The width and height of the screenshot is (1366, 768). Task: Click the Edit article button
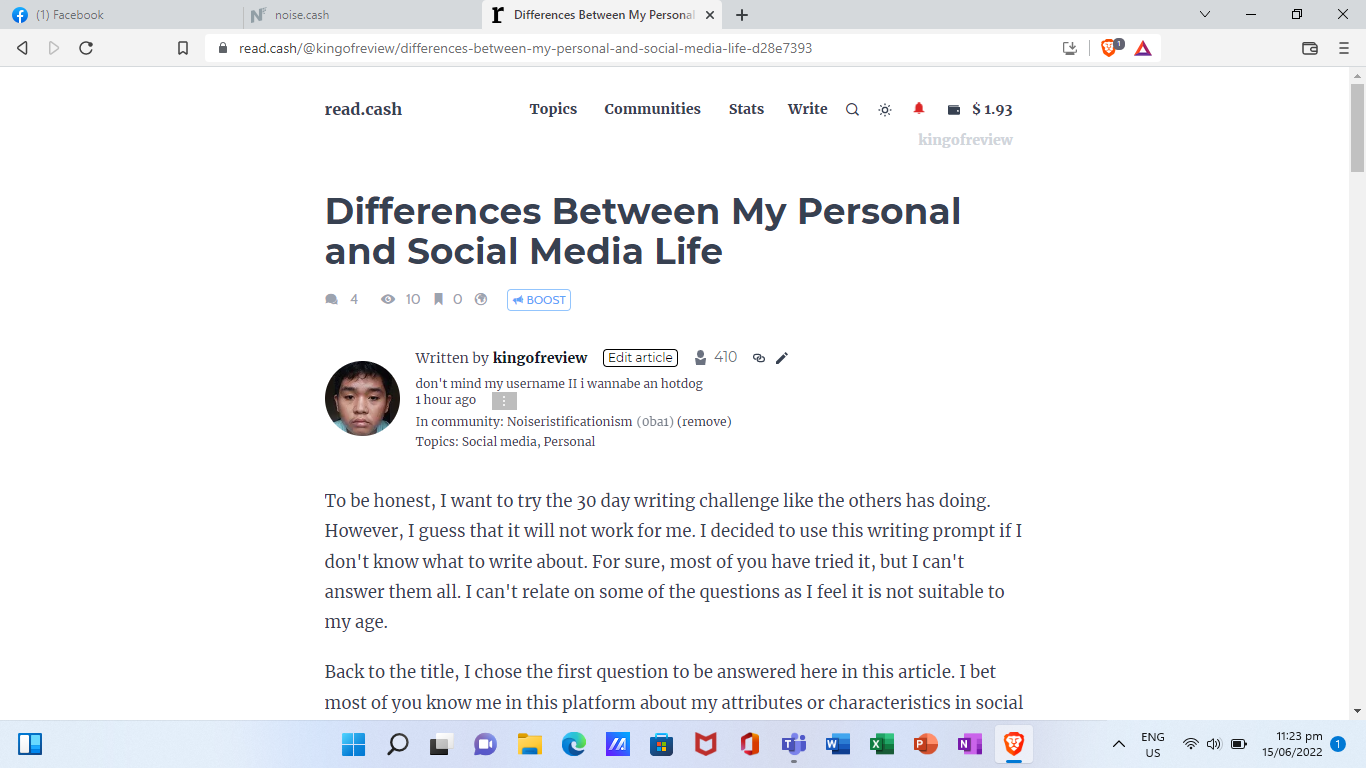click(x=640, y=358)
